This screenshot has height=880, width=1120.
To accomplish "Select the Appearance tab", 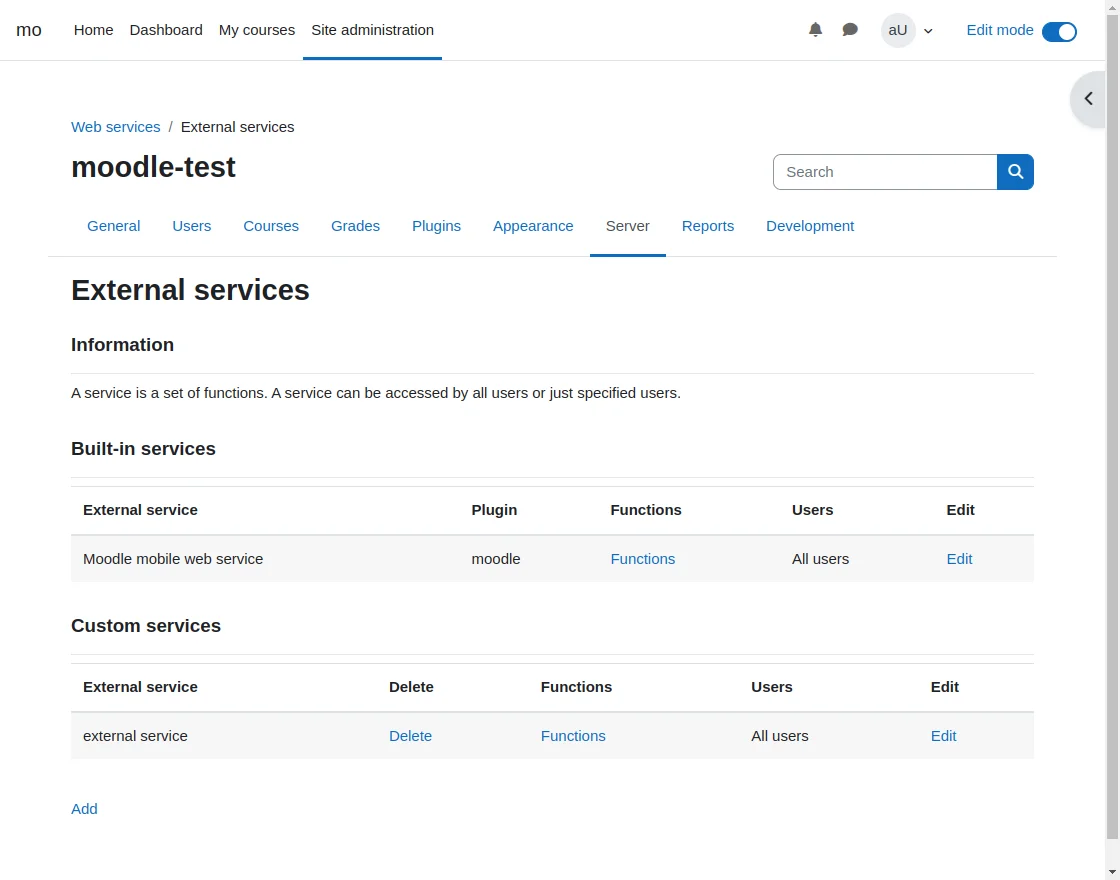I will tap(533, 226).
